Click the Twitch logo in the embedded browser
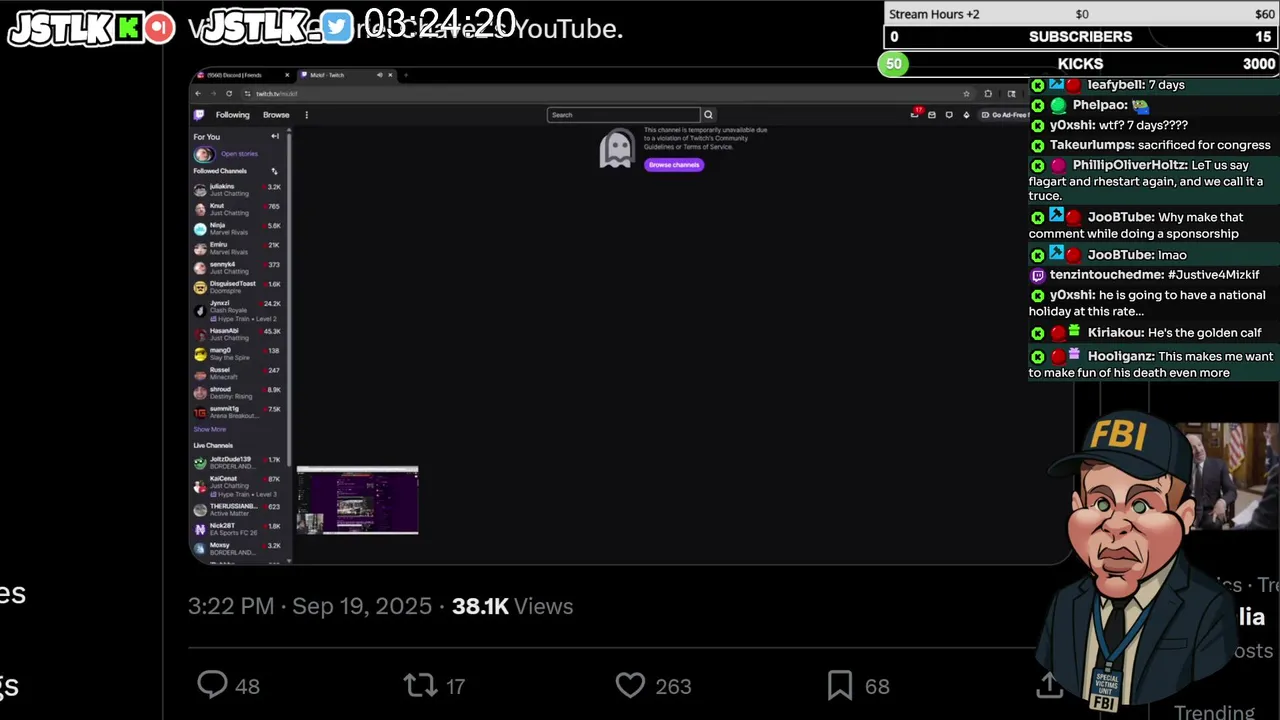The height and width of the screenshot is (720, 1280). pos(199,115)
